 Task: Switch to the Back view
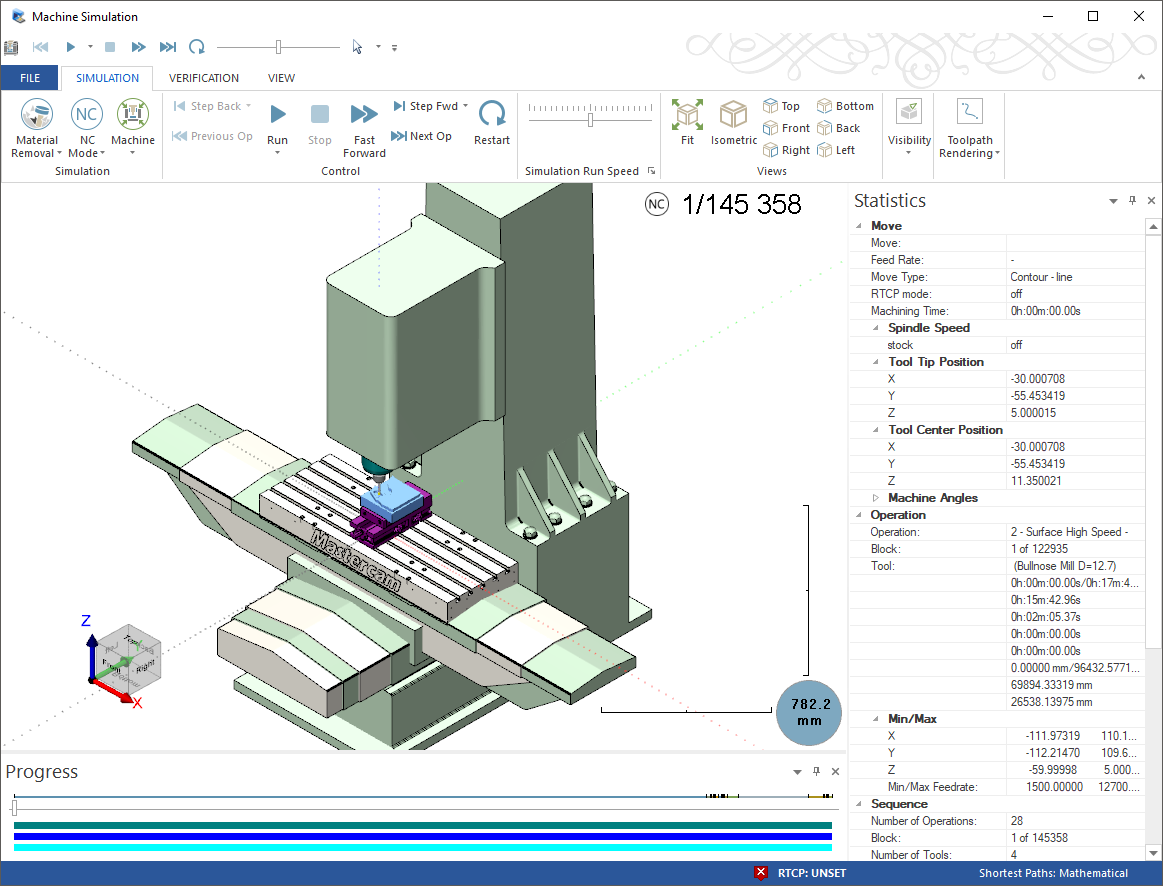pos(839,128)
